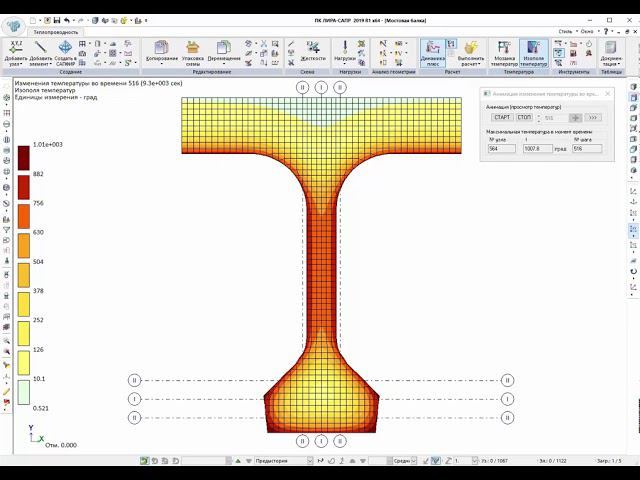
Task: Click the step spinner in animation dialog
Action: (539, 118)
